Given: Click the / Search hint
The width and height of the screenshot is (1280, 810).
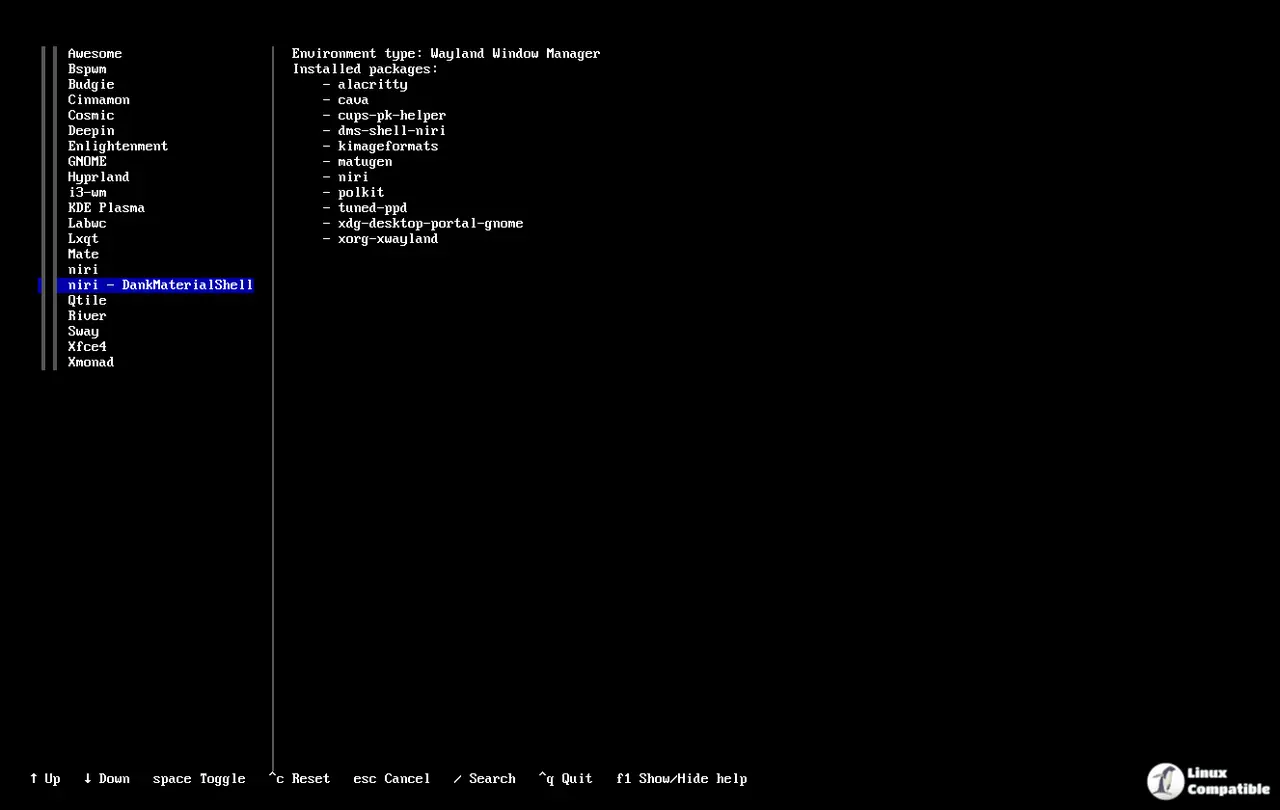Looking at the screenshot, I should [485, 779].
